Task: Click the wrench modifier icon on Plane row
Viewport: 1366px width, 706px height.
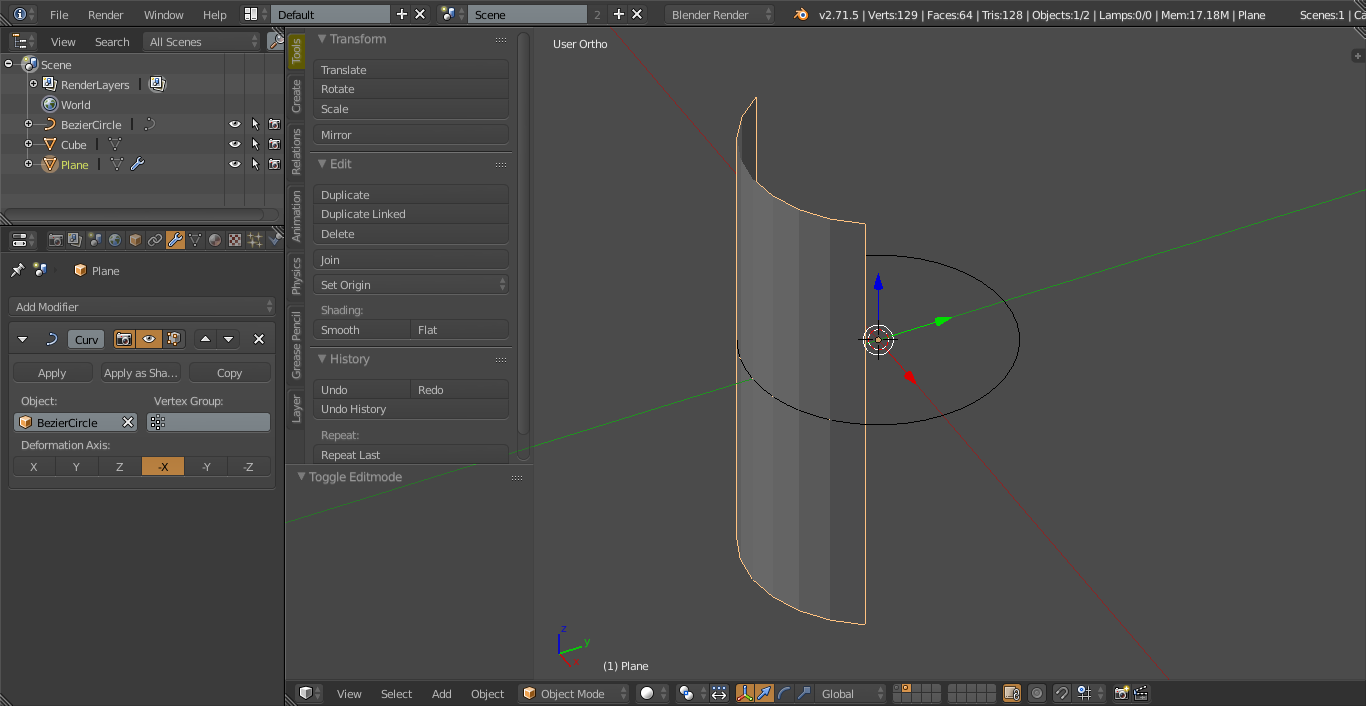Action: point(137,164)
